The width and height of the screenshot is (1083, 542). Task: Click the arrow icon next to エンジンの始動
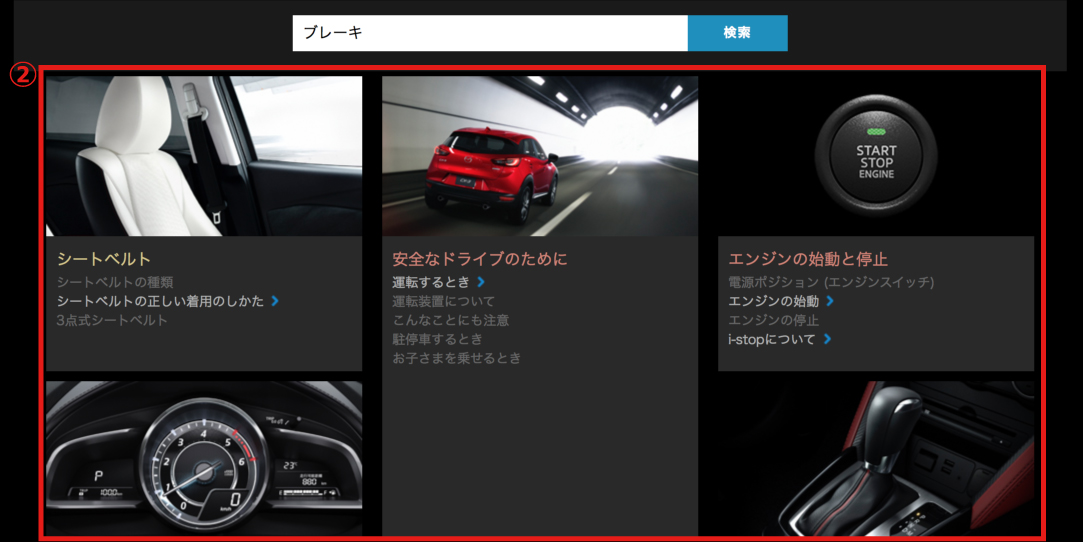click(830, 301)
